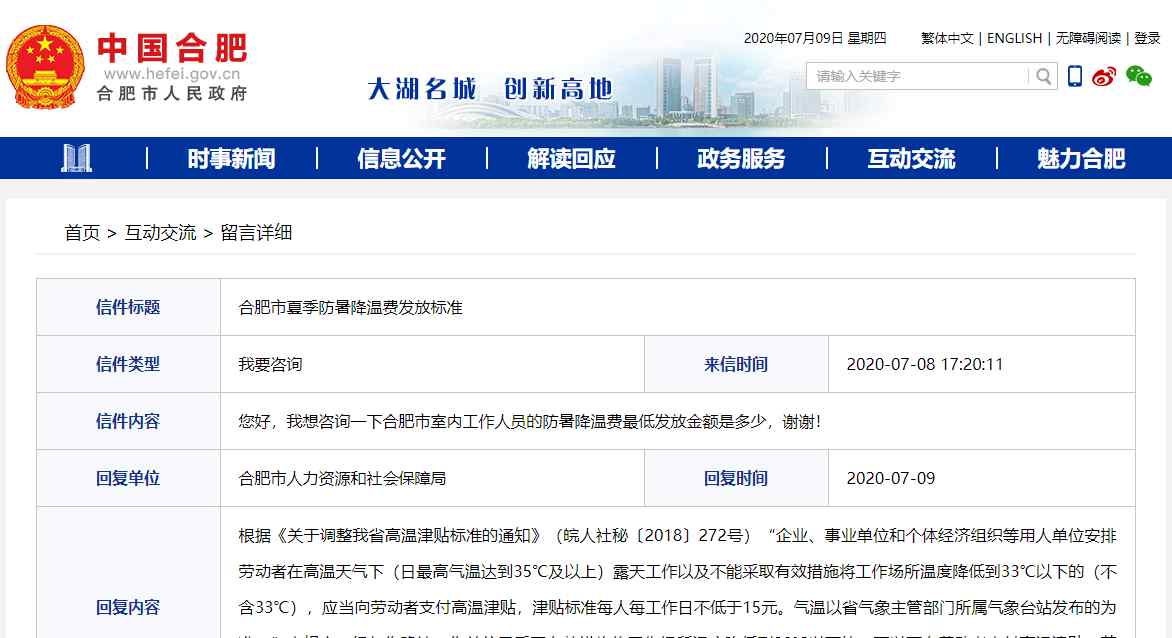Viewport: 1172px width, 638px height.
Task: Switch to 繁体中文 version
Action: pyautogui.click(x=947, y=38)
